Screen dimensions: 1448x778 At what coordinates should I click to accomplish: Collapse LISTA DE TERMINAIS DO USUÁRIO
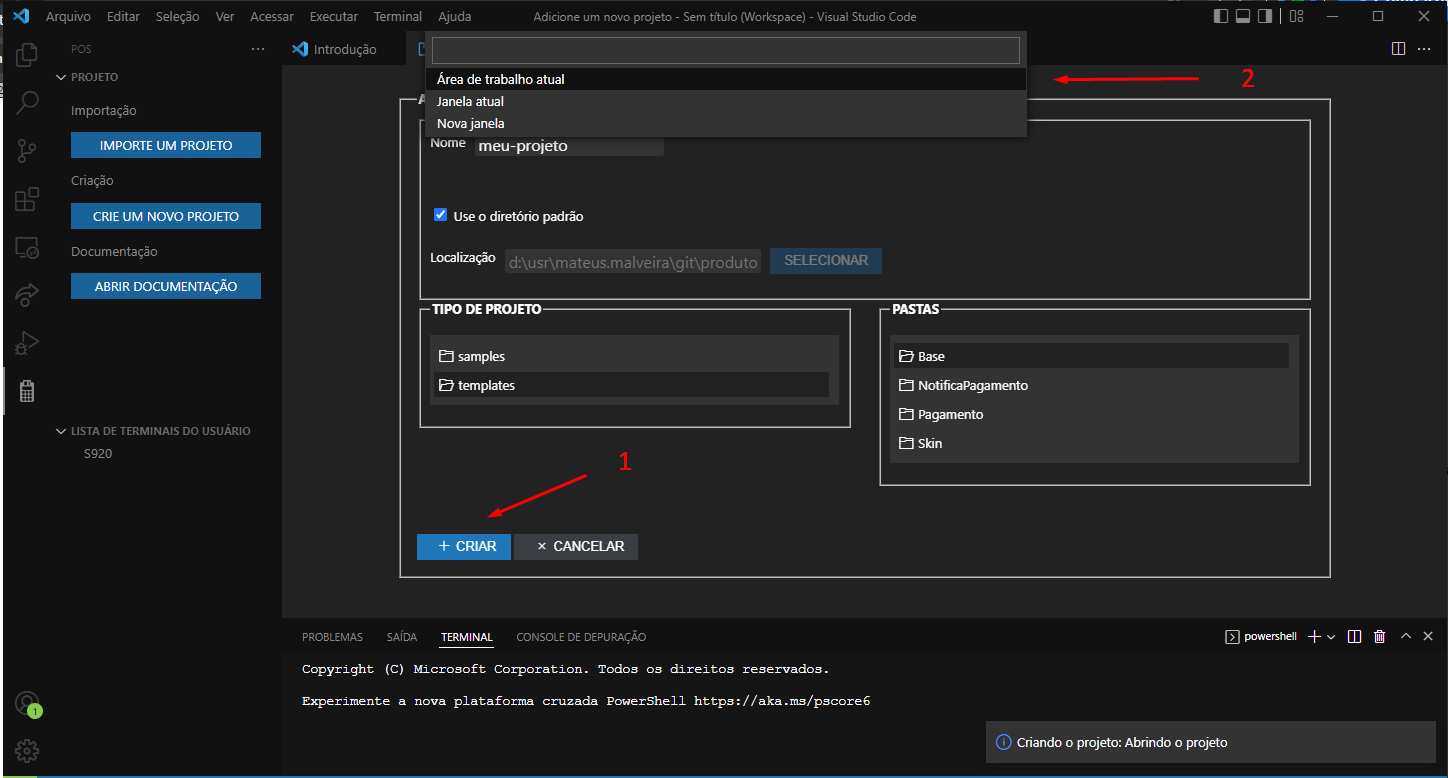click(x=60, y=430)
